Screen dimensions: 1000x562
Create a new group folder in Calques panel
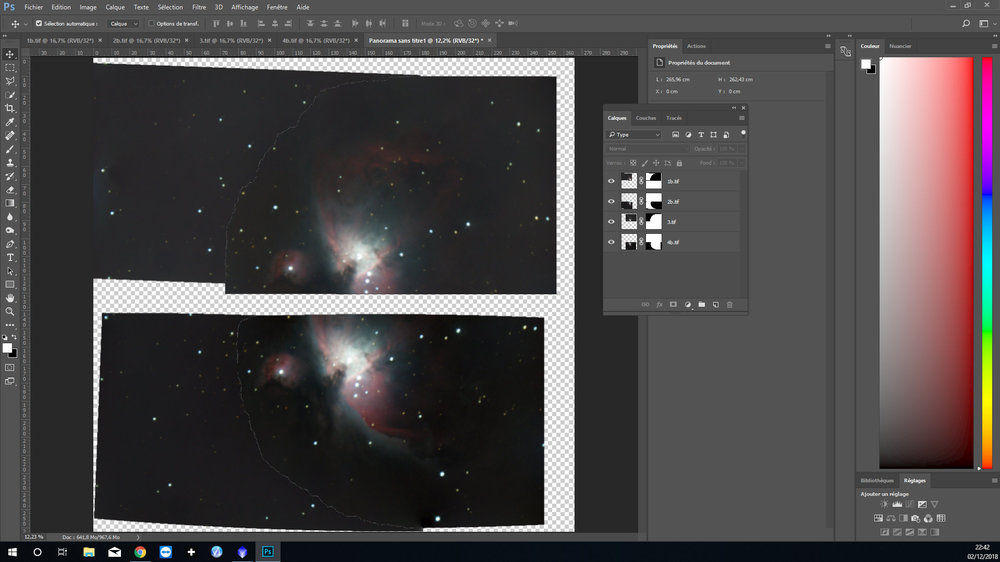tap(702, 305)
